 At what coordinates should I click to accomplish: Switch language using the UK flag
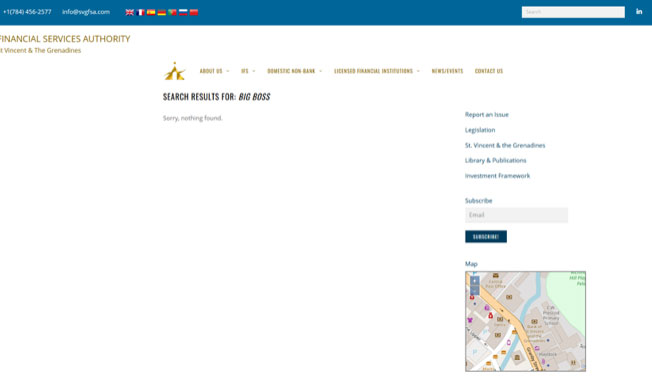[x=130, y=12]
